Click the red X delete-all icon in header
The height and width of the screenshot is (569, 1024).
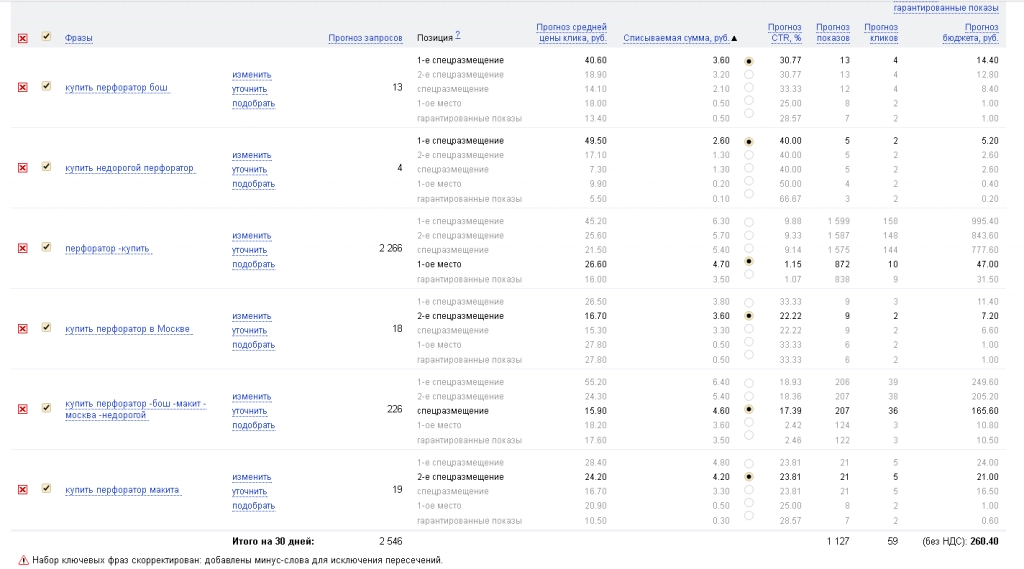tap(23, 39)
